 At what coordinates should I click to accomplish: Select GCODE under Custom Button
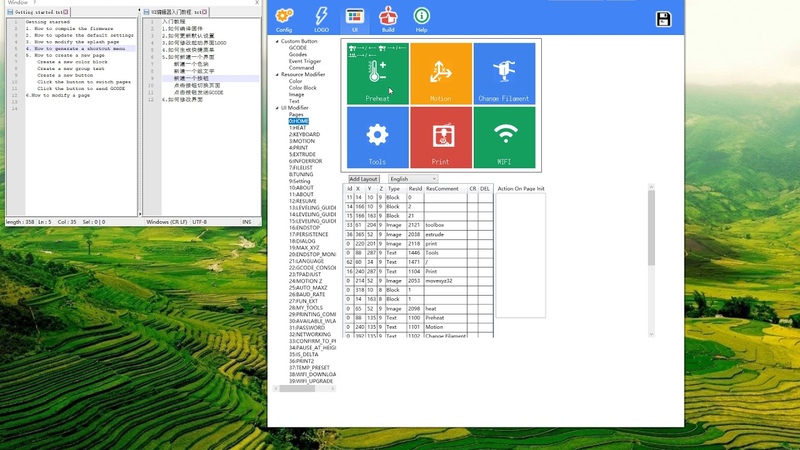(298, 48)
